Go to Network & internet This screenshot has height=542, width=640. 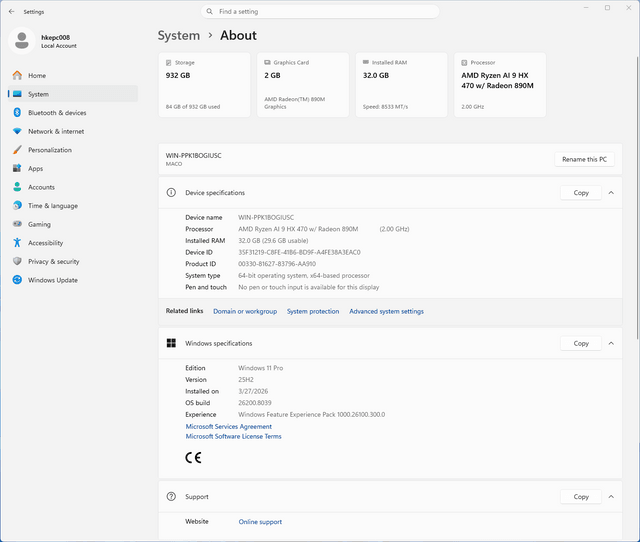click(x=73, y=131)
